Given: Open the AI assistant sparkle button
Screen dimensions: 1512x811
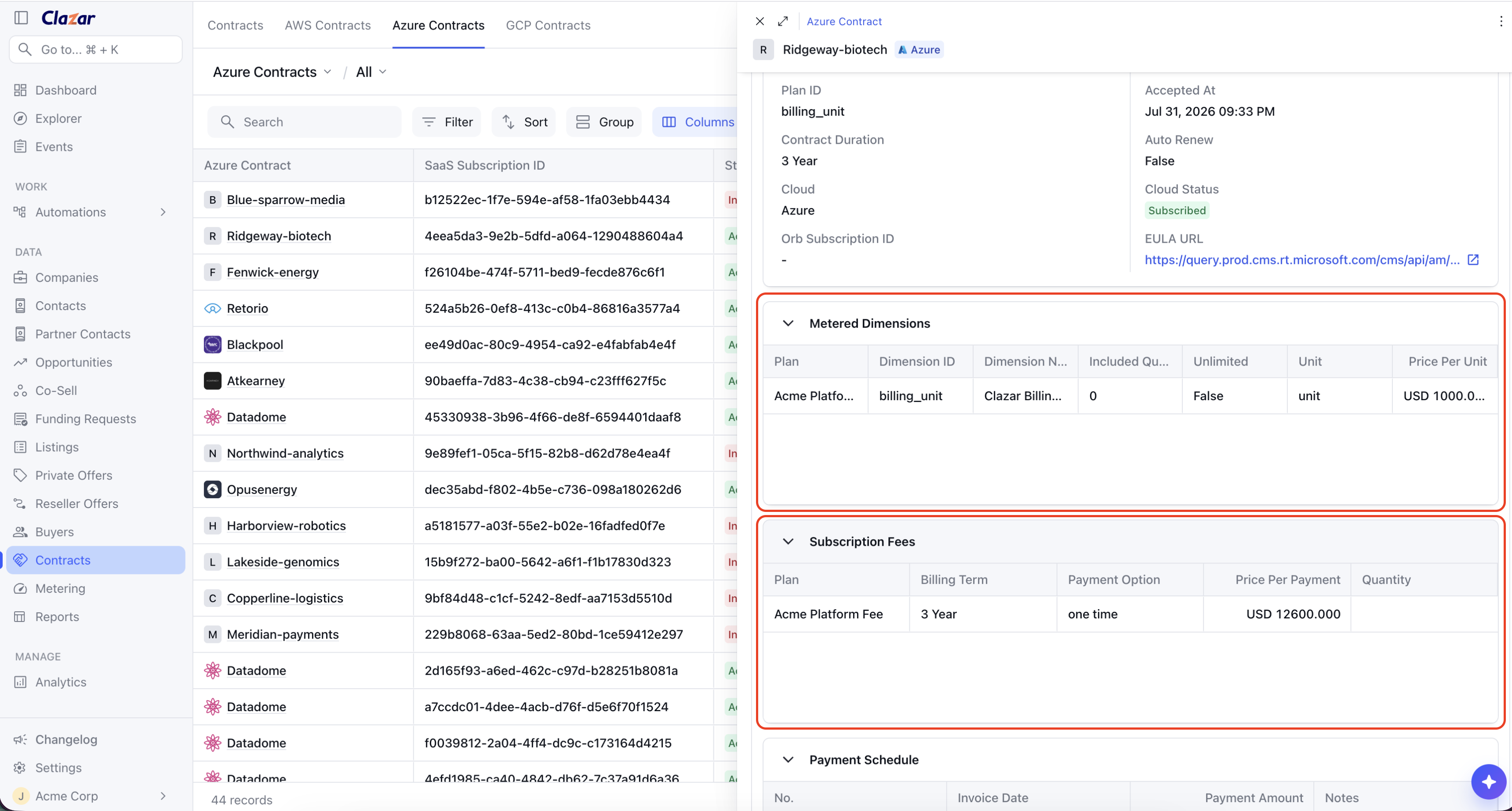Looking at the screenshot, I should tap(1489, 782).
